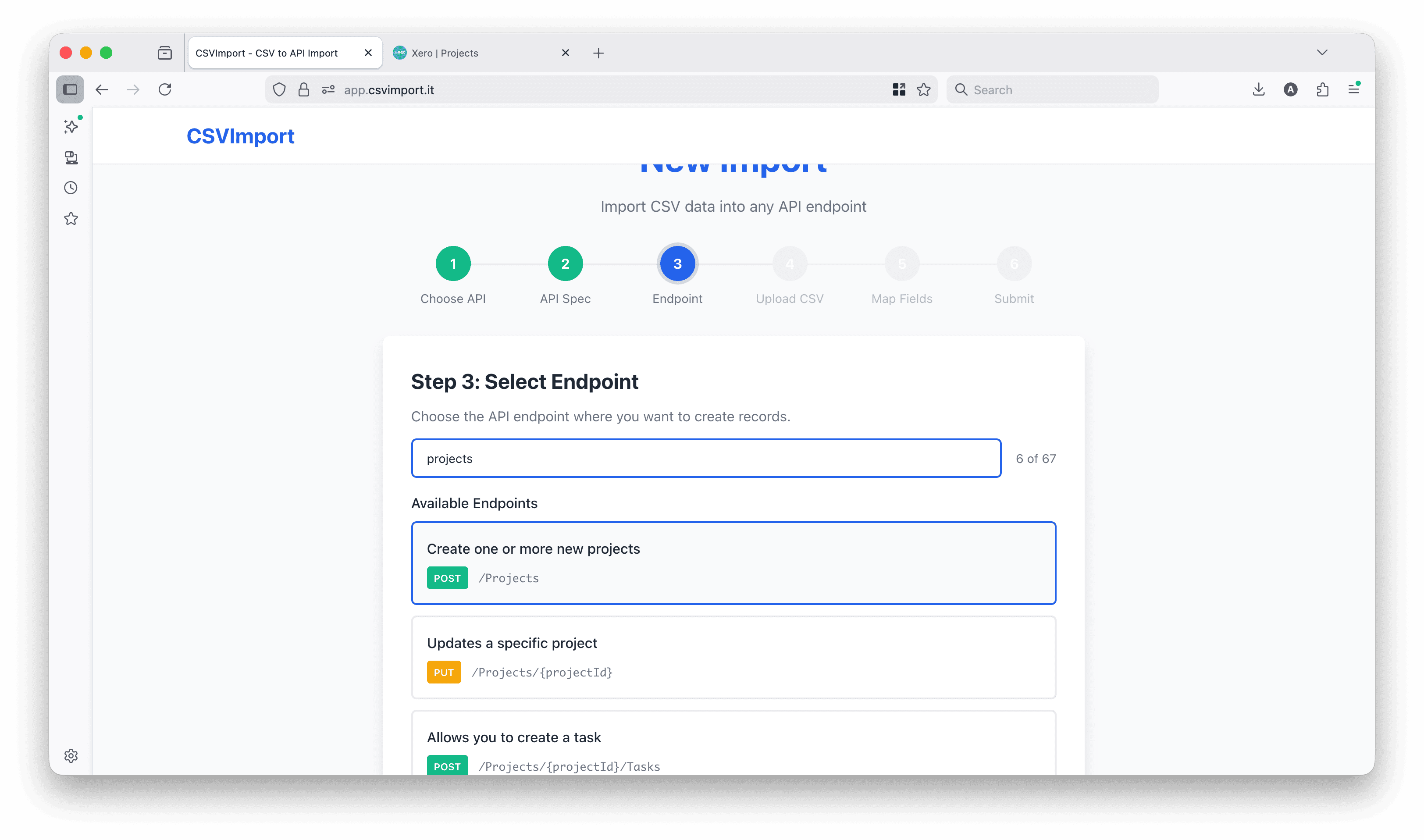Open the AI sparkle sidebar icon

coord(71,126)
